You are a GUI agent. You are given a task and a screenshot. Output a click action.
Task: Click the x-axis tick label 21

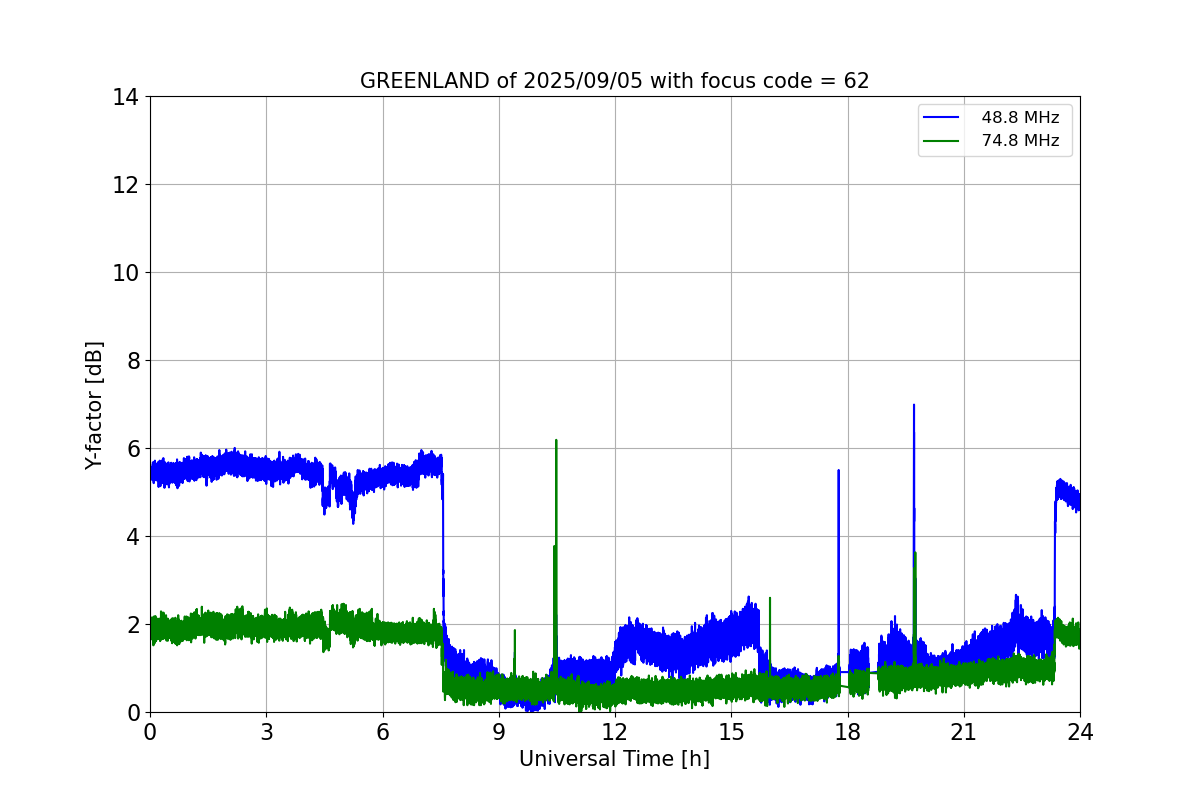[964, 732]
